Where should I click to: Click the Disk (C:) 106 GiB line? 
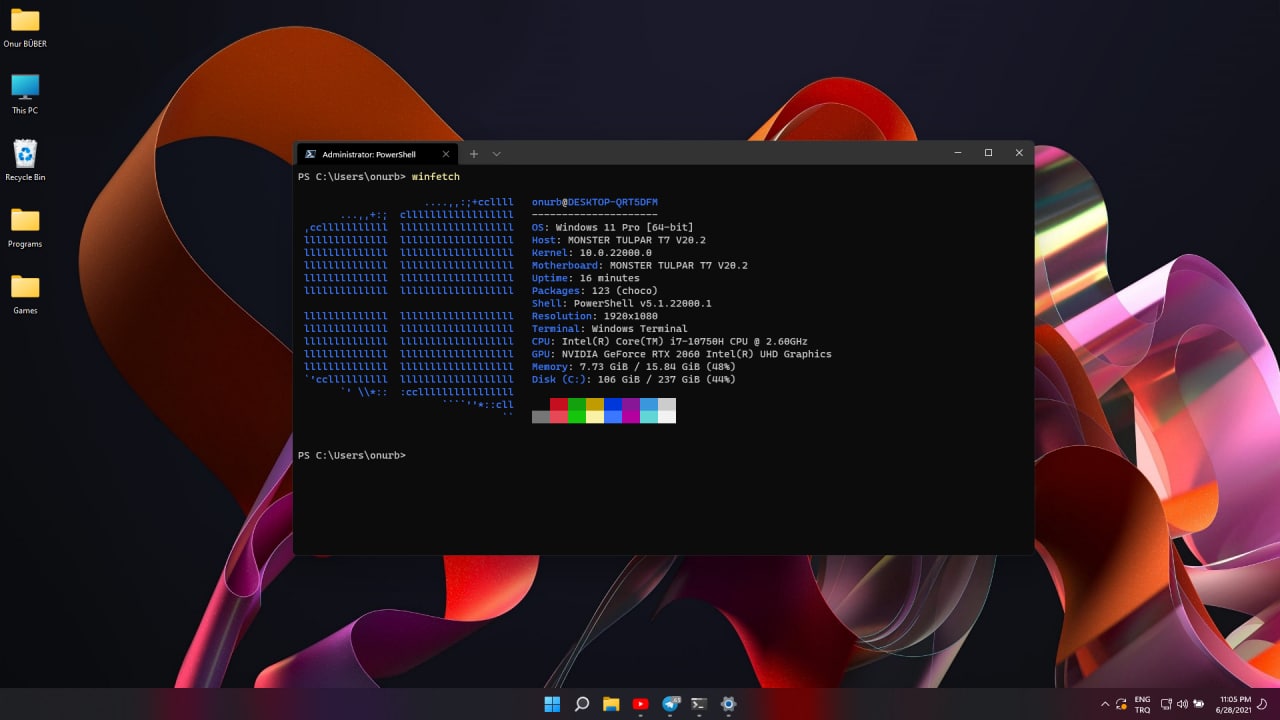(634, 380)
